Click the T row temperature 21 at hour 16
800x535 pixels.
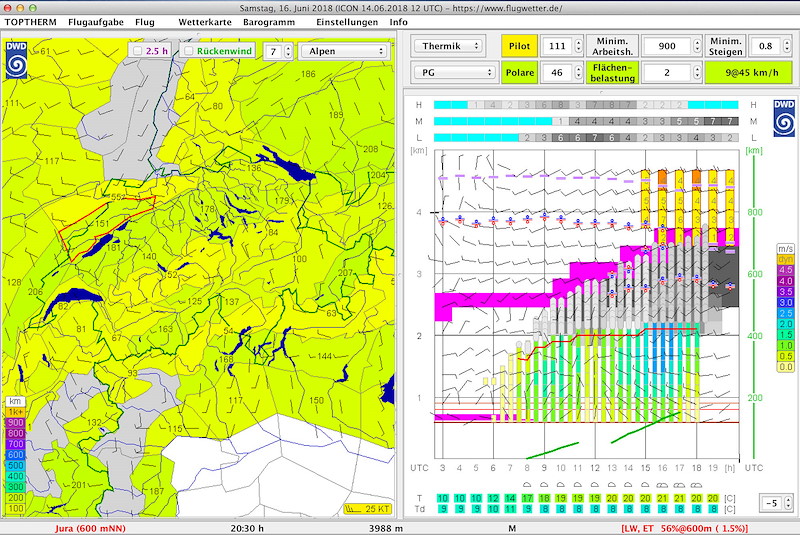[x=662, y=498]
